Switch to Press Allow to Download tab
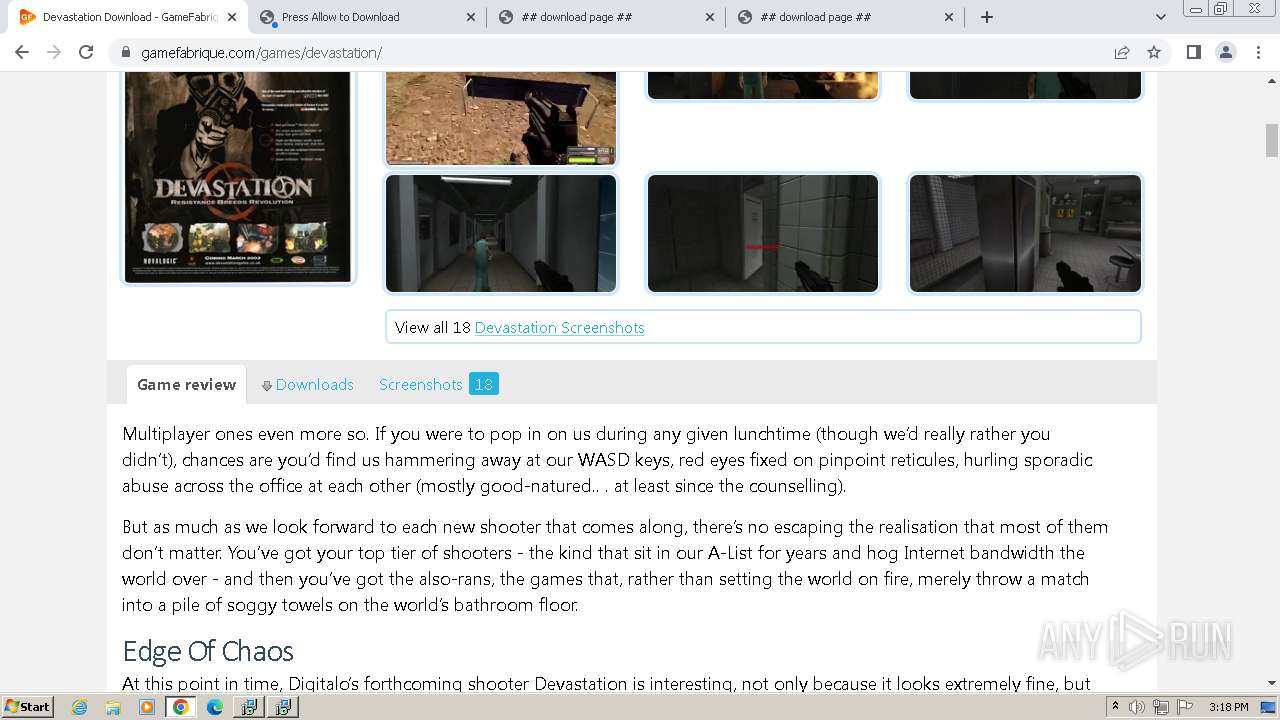This screenshot has width=1280, height=720. (x=367, y=17)
